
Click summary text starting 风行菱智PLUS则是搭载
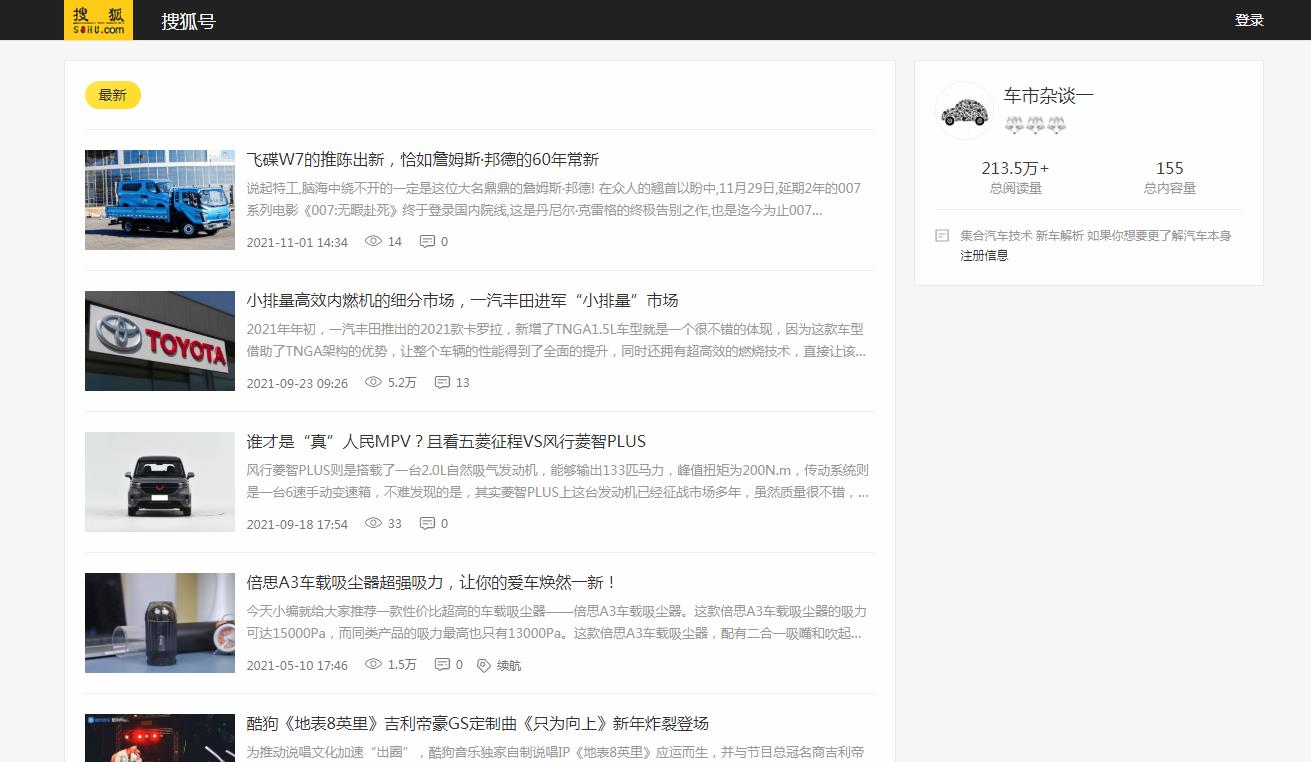pos(558,481)
